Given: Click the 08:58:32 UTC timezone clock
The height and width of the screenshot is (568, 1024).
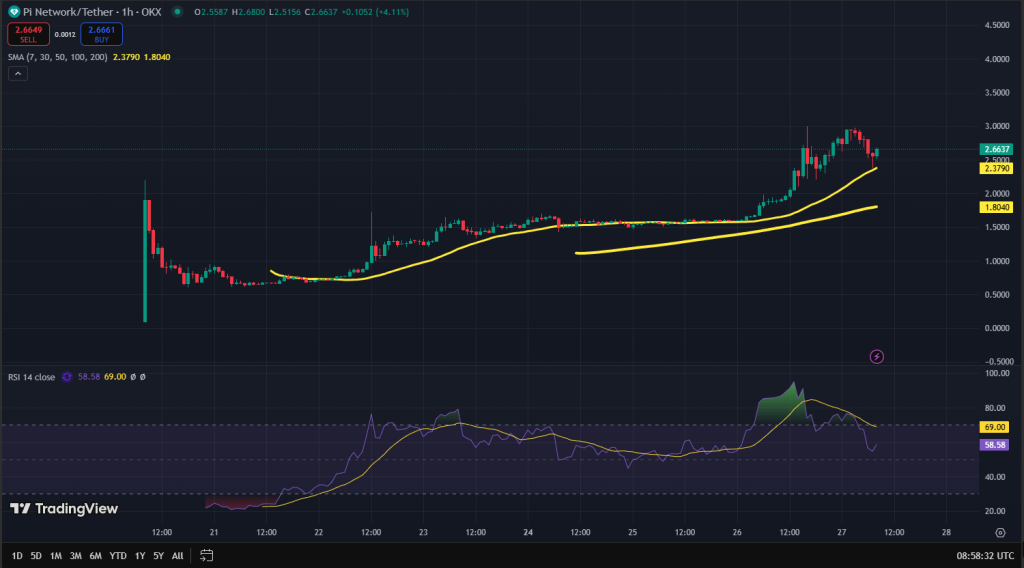Looking at the screenshot, I should 985,556.
